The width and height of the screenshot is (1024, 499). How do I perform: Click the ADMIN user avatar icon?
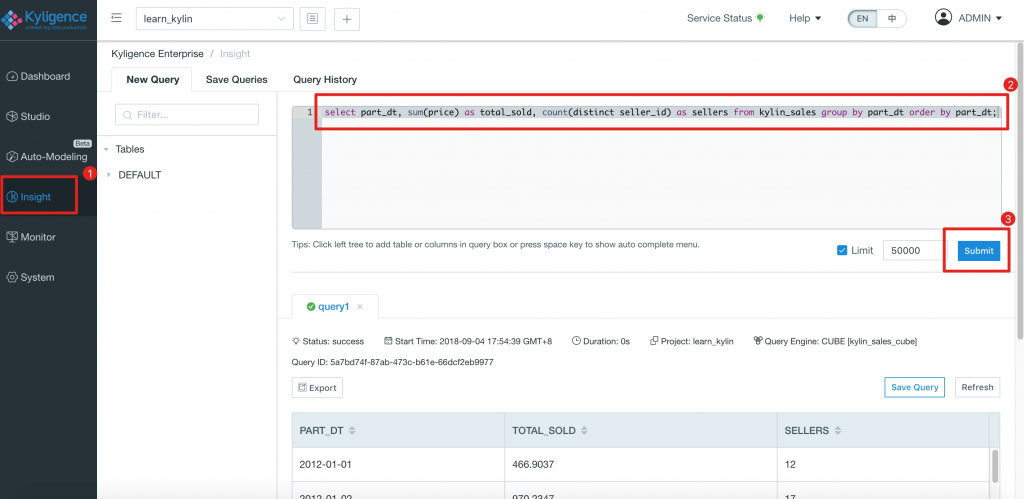[943, 18]
